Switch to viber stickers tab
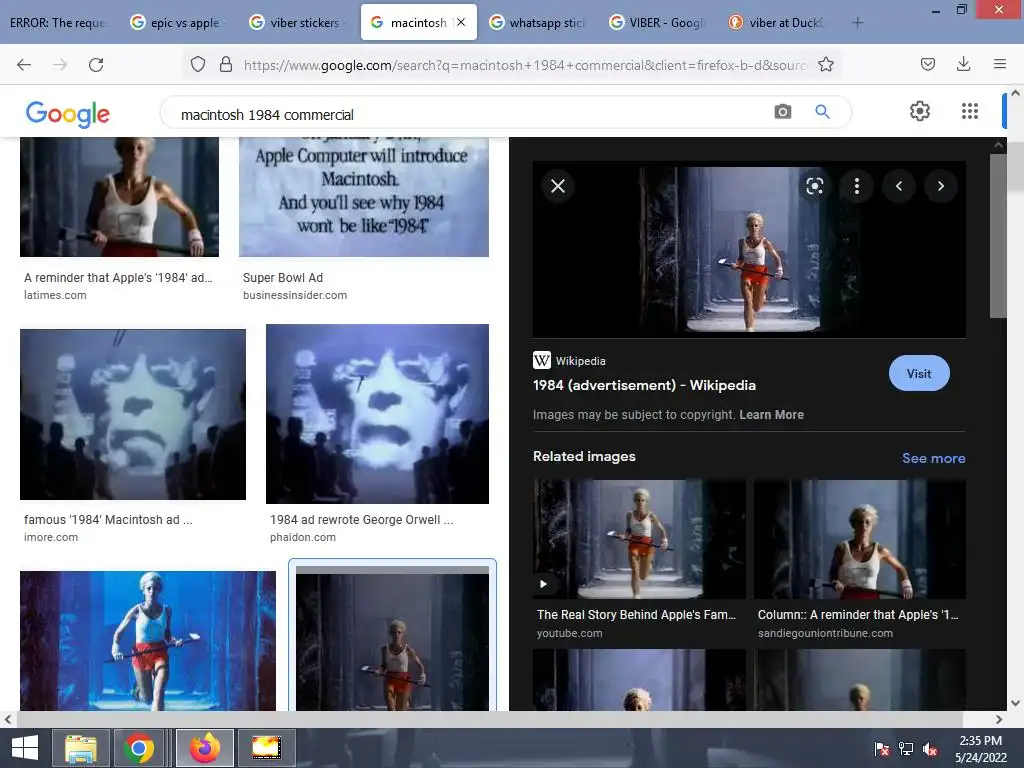The image size is (1024, 768). click(297, 22)
